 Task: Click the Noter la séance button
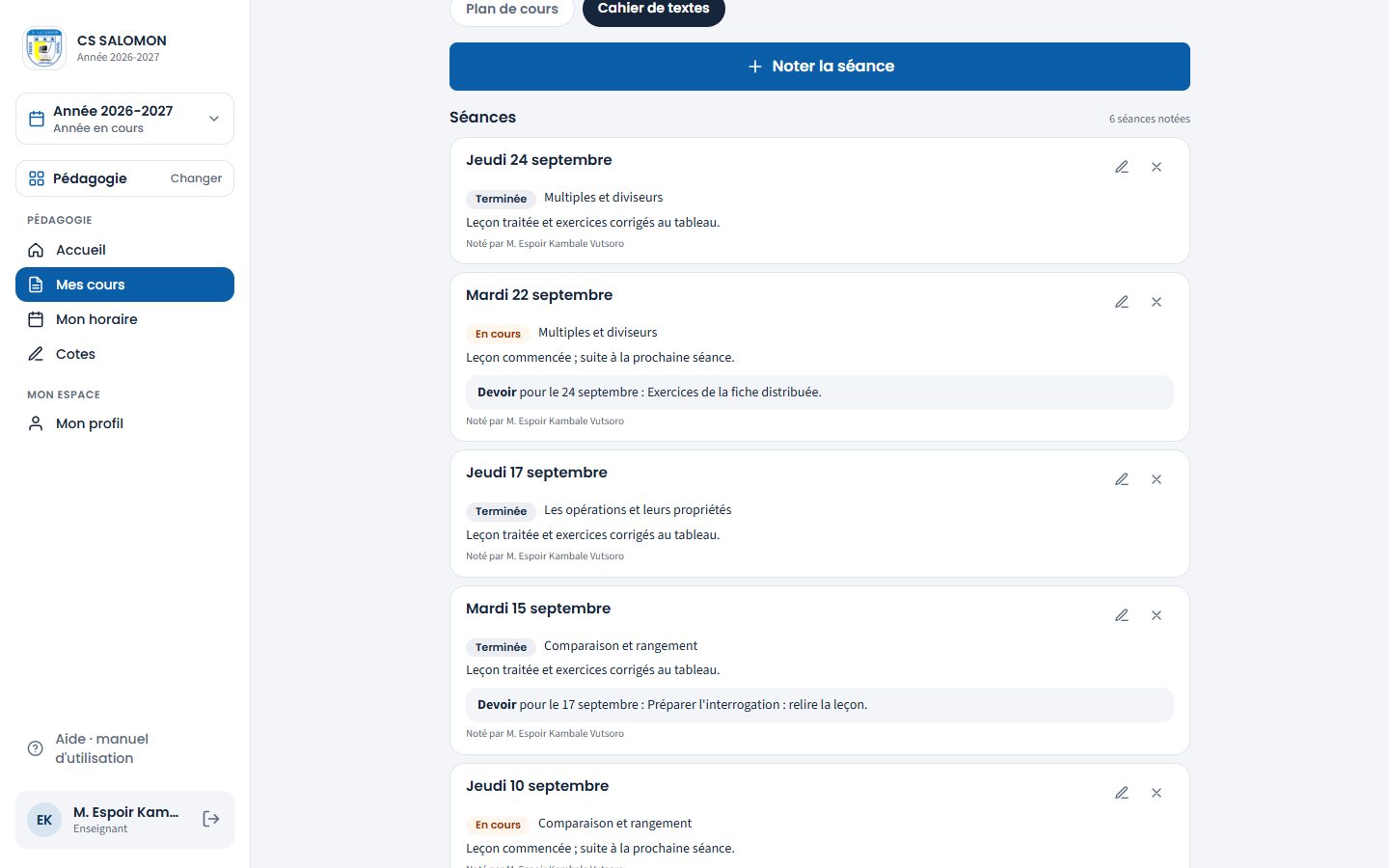tap(820, 67)
